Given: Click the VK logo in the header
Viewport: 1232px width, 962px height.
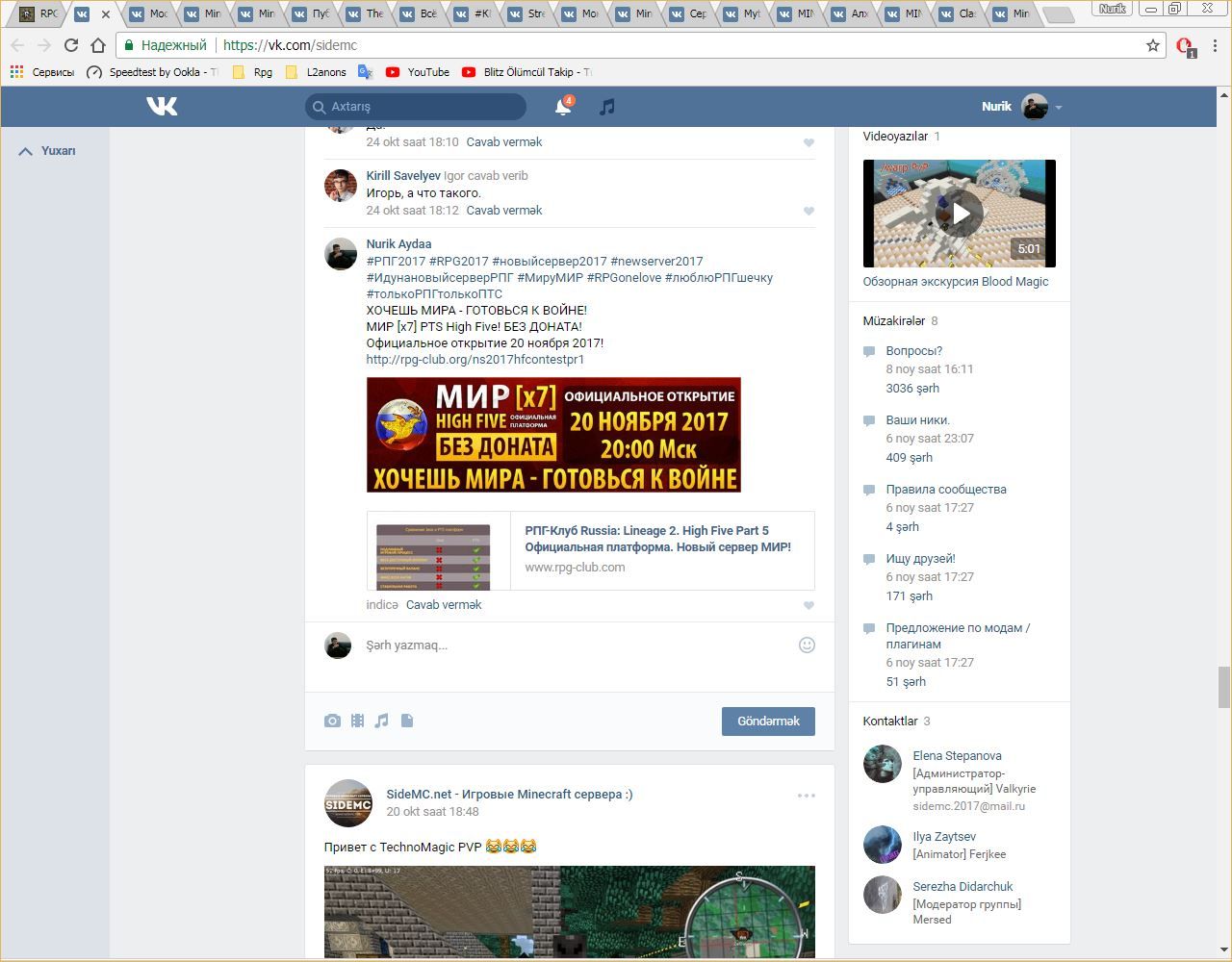Looking at the screenshot, I should (162, 106).
